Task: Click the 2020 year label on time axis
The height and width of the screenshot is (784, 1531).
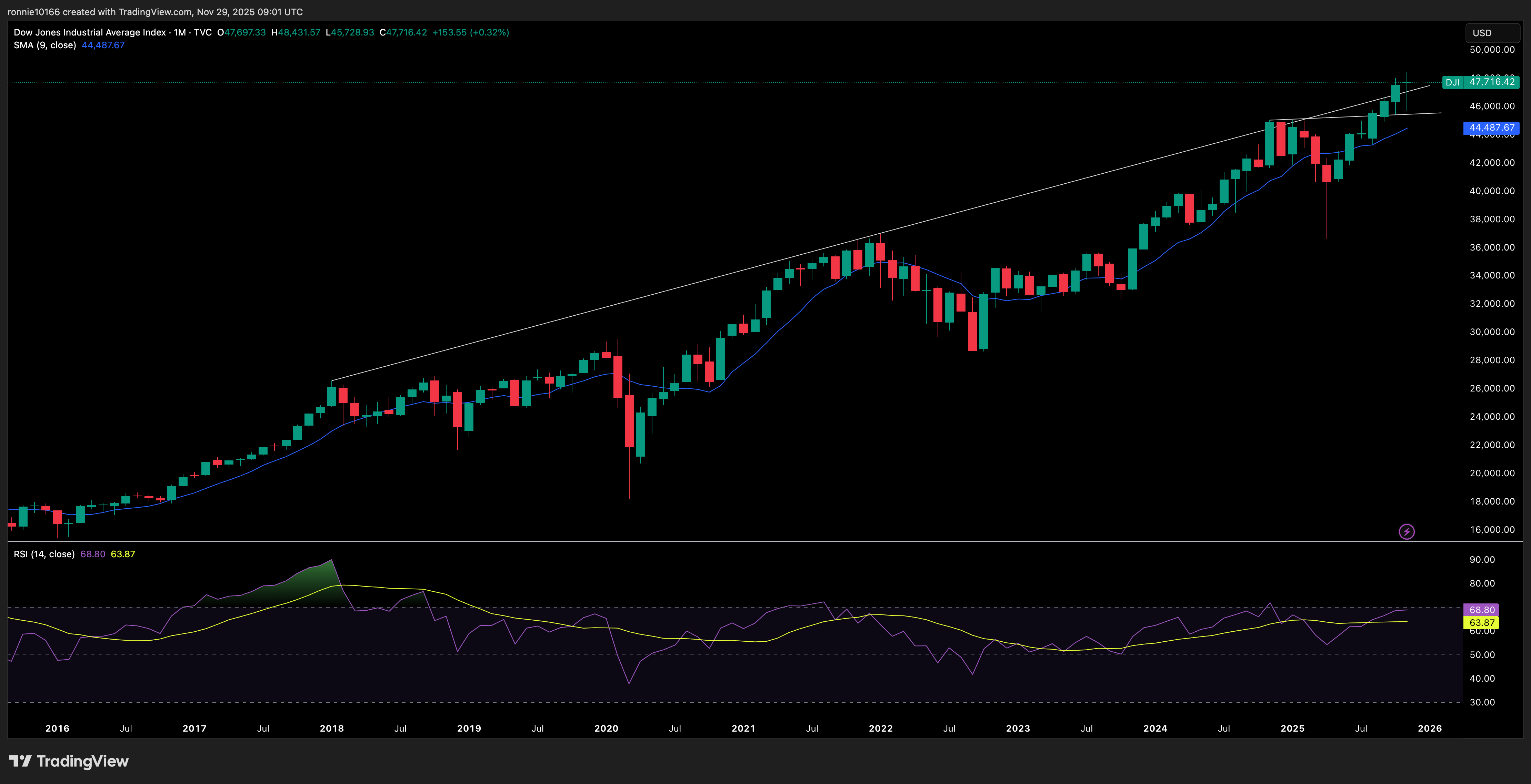Action: [x=606, y=728]
